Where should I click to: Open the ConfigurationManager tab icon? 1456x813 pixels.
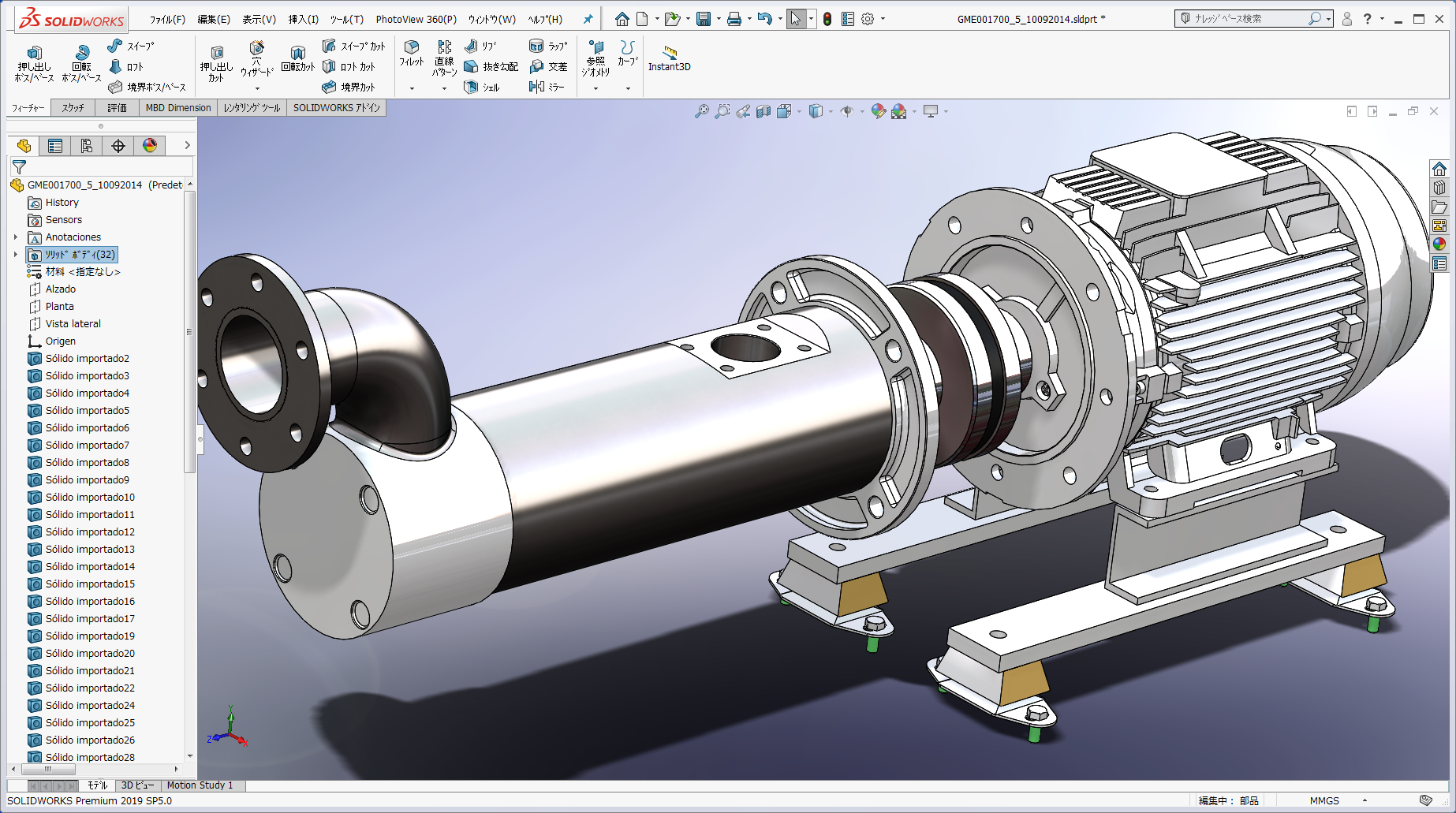coord(87,145)
